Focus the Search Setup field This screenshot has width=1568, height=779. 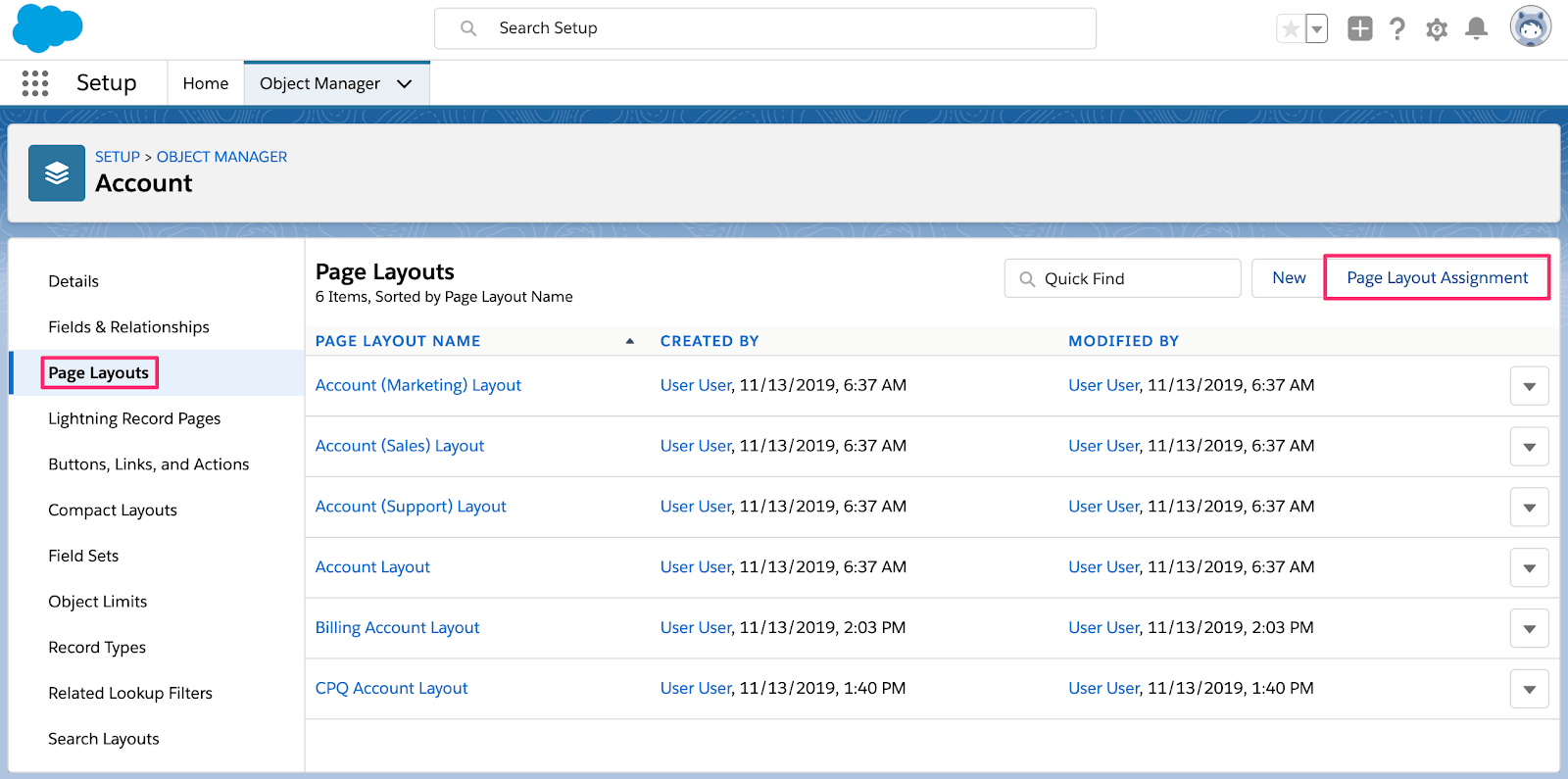[x=765, y=28]
